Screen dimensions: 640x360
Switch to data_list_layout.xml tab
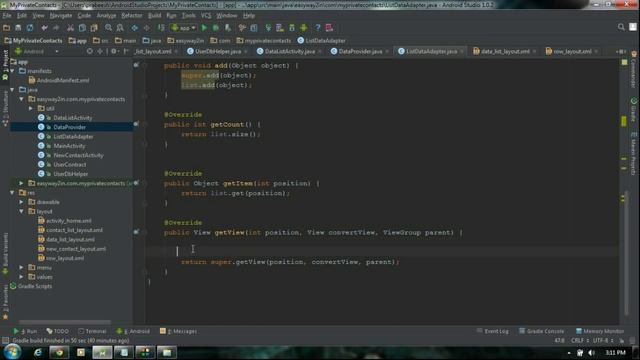[x=505, y=51]
